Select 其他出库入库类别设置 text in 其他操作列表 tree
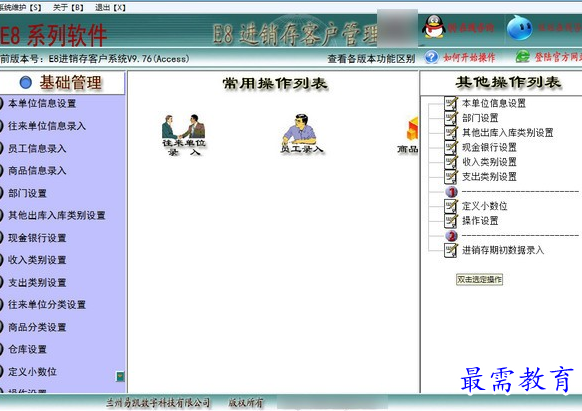582x411 pixels. (507, 133)
